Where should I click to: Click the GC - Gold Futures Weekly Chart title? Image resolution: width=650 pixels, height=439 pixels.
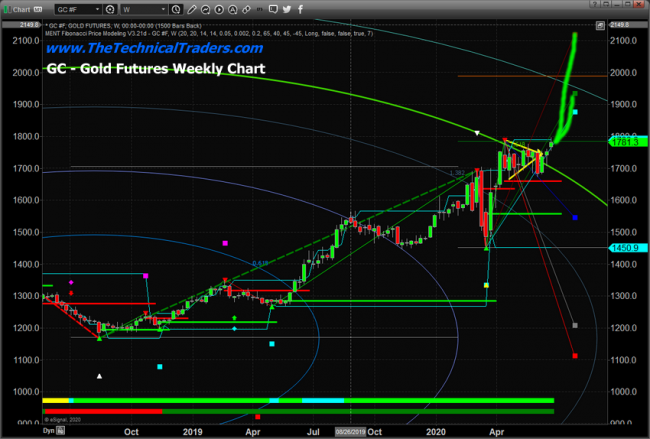point(155,68)
